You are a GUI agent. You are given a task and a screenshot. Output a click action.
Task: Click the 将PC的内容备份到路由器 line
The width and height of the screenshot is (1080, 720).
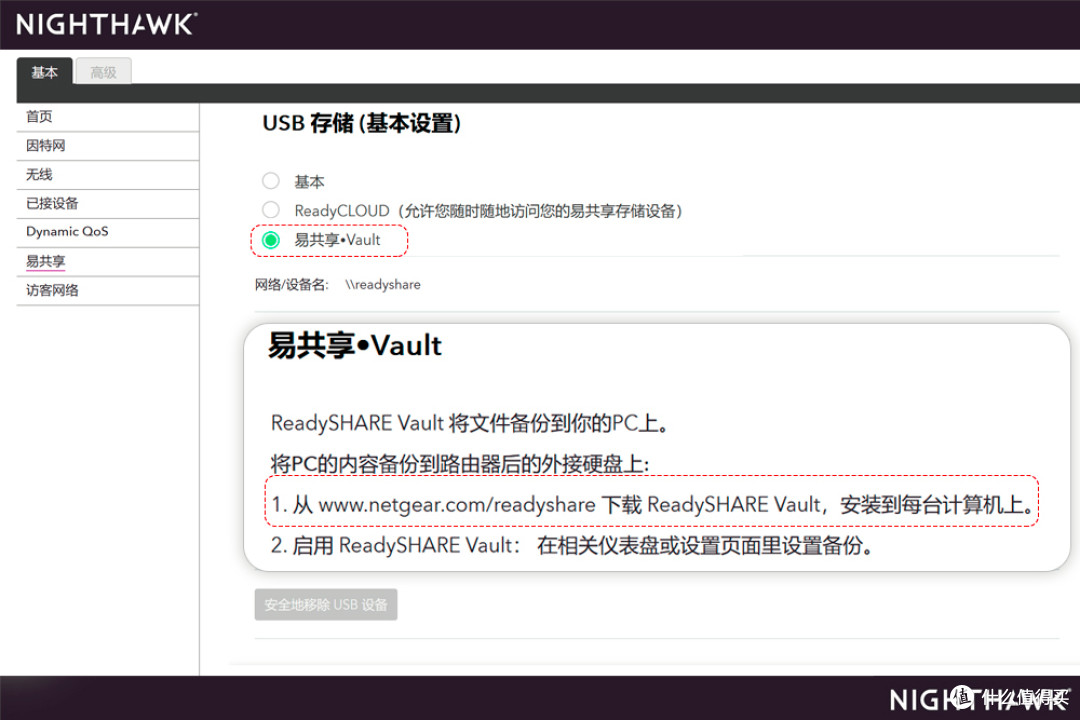coord(460,464)
